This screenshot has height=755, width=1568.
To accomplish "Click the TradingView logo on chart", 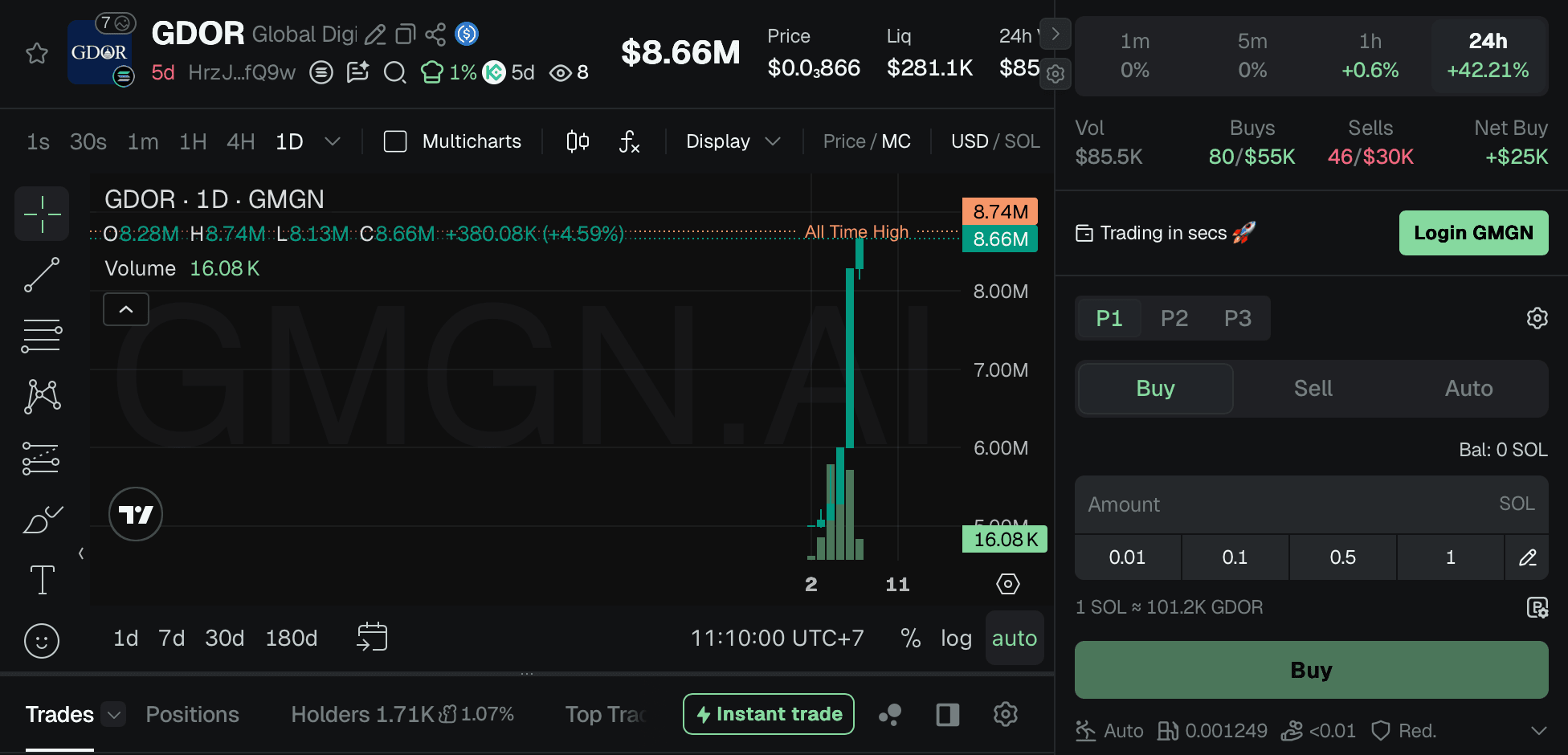I will pyautogui.click(x=136, y=514).
